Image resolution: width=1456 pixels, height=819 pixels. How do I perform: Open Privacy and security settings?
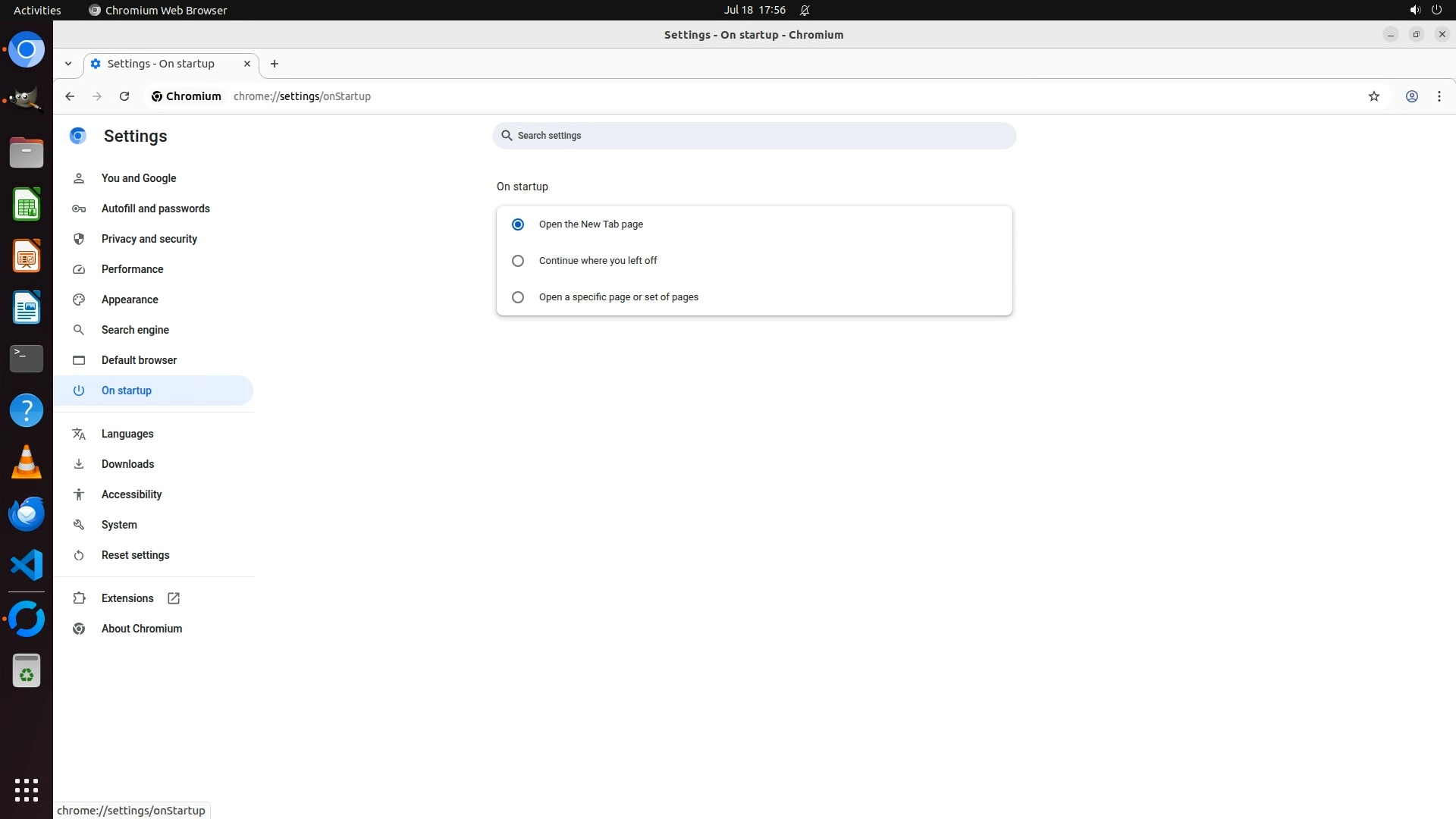pyautogui.click(x=149, y=239)
